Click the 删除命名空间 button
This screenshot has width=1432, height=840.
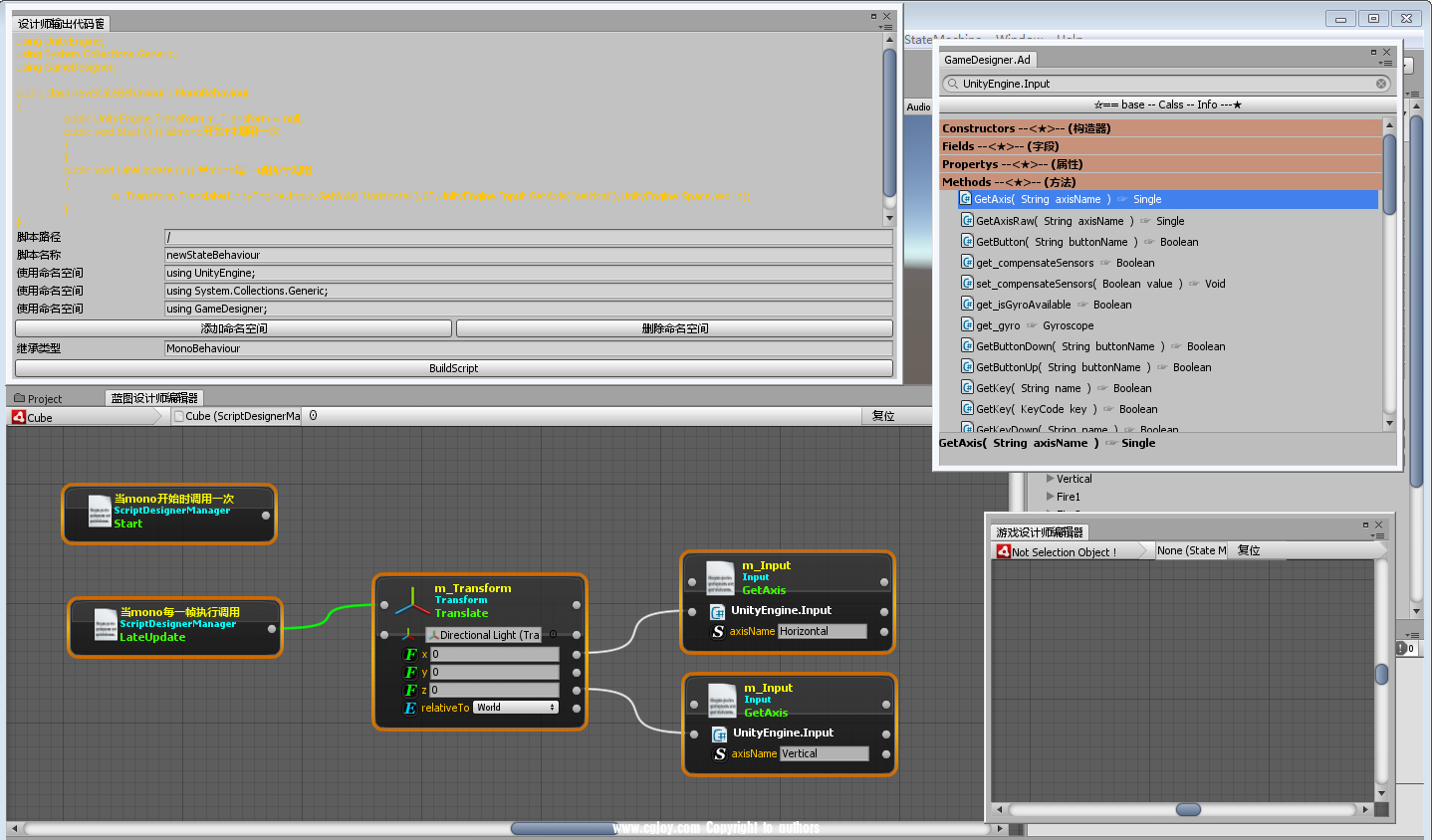pos(674,328)
